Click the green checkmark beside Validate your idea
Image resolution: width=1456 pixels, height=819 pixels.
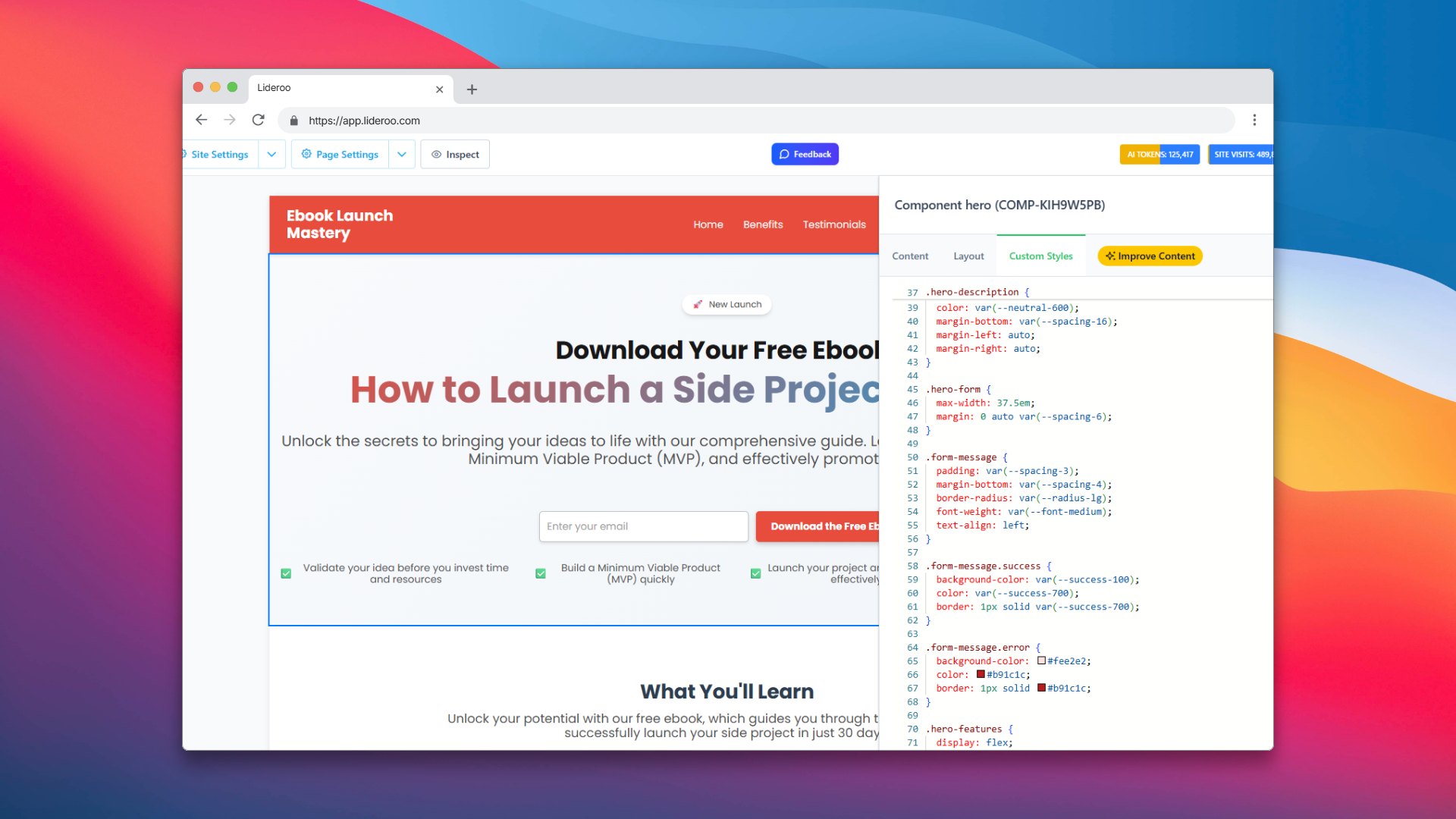coord(286,574)
